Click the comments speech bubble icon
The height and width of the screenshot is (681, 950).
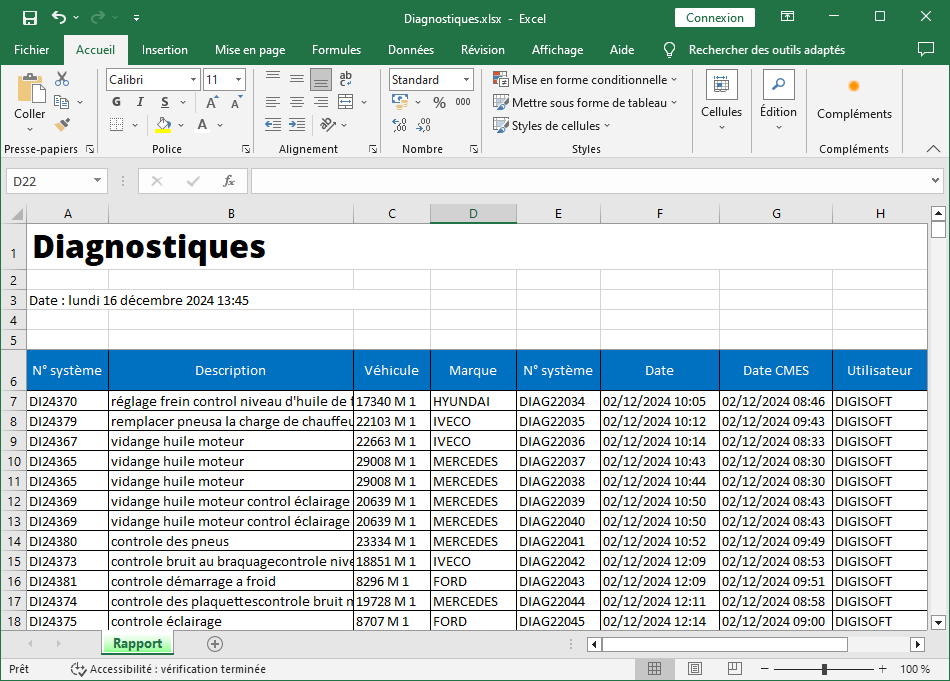click(926, 50)
